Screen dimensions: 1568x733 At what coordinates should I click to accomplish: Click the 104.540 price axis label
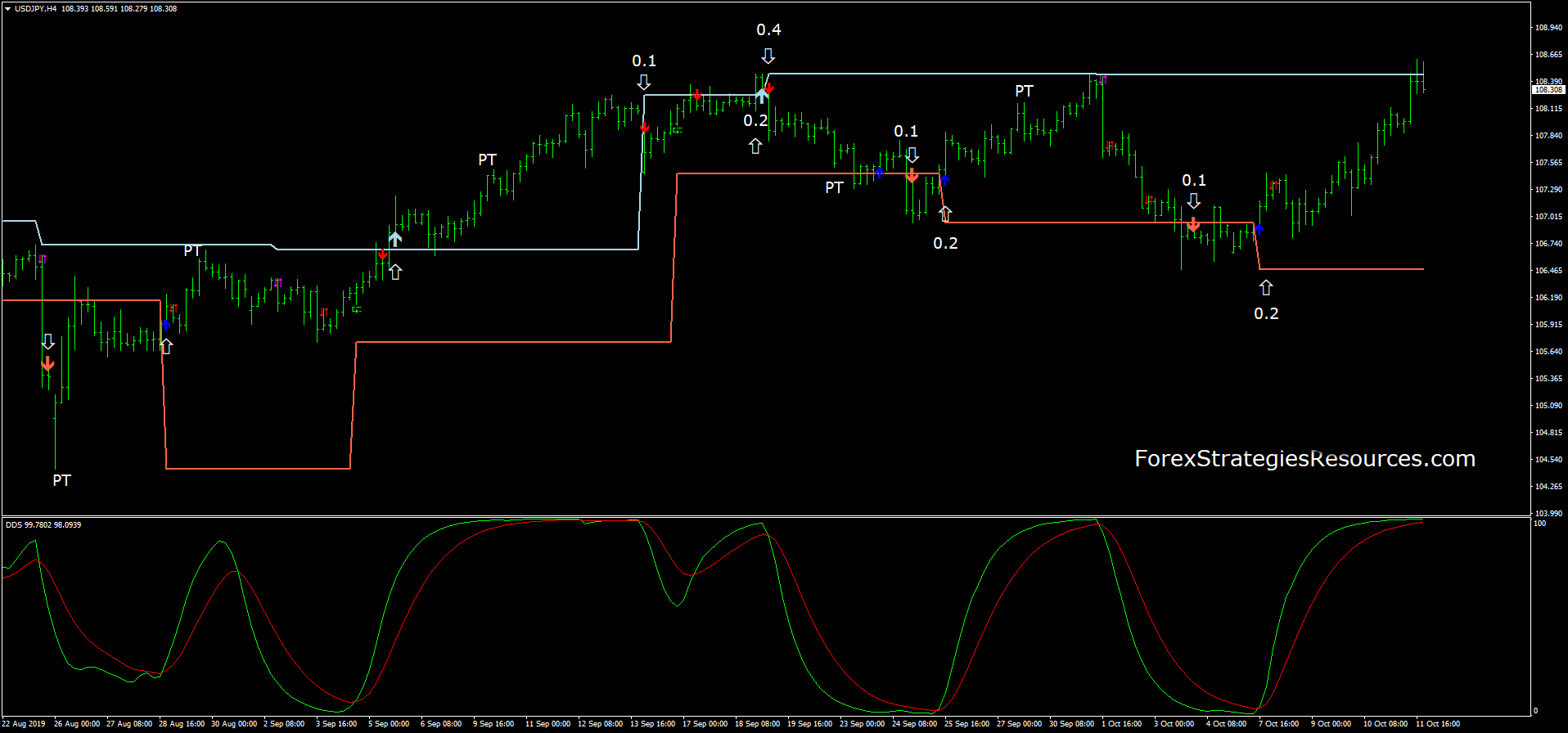coord(1548,460)
